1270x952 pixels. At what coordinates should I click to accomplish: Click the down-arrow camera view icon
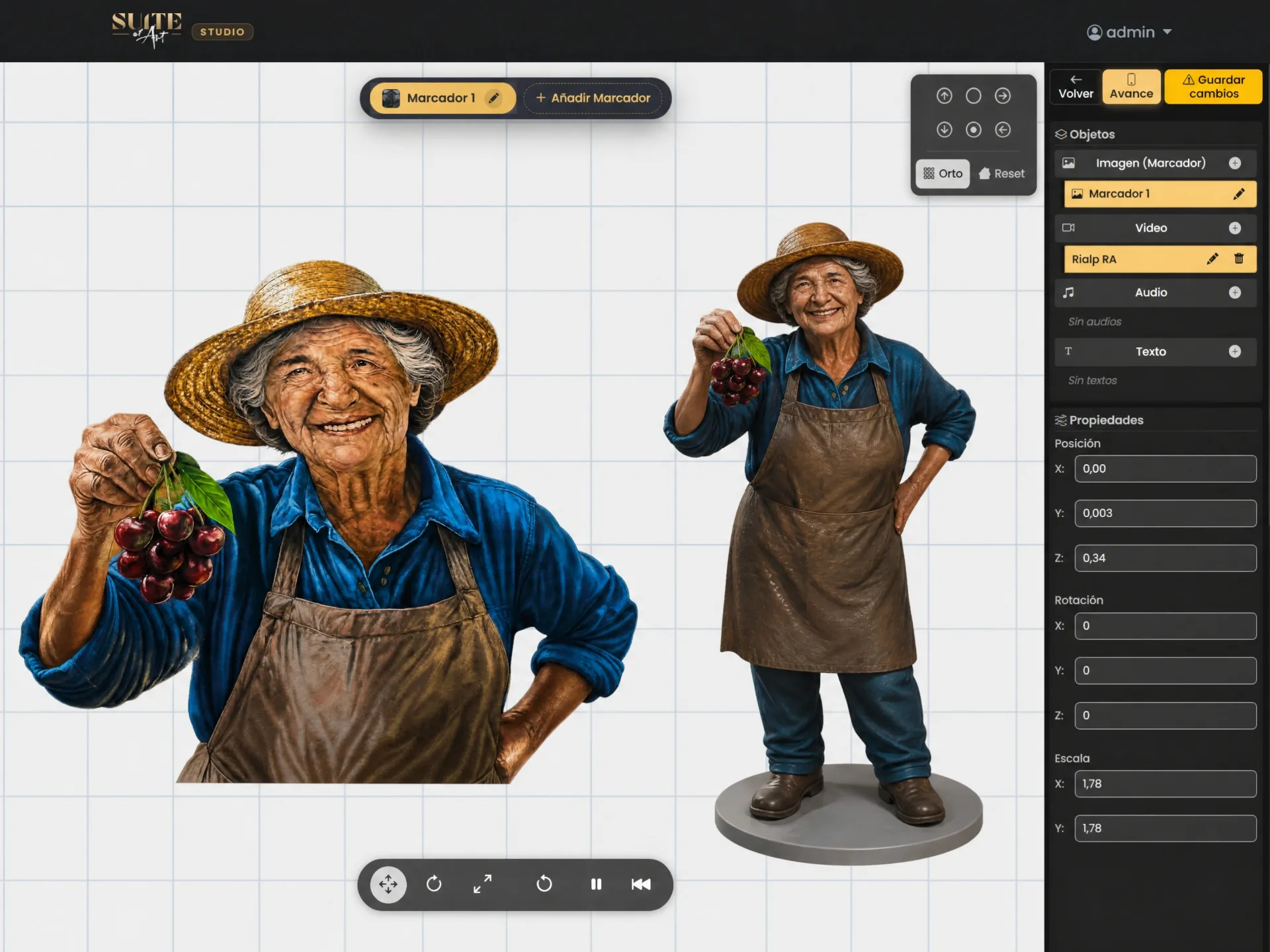[944, 130]
